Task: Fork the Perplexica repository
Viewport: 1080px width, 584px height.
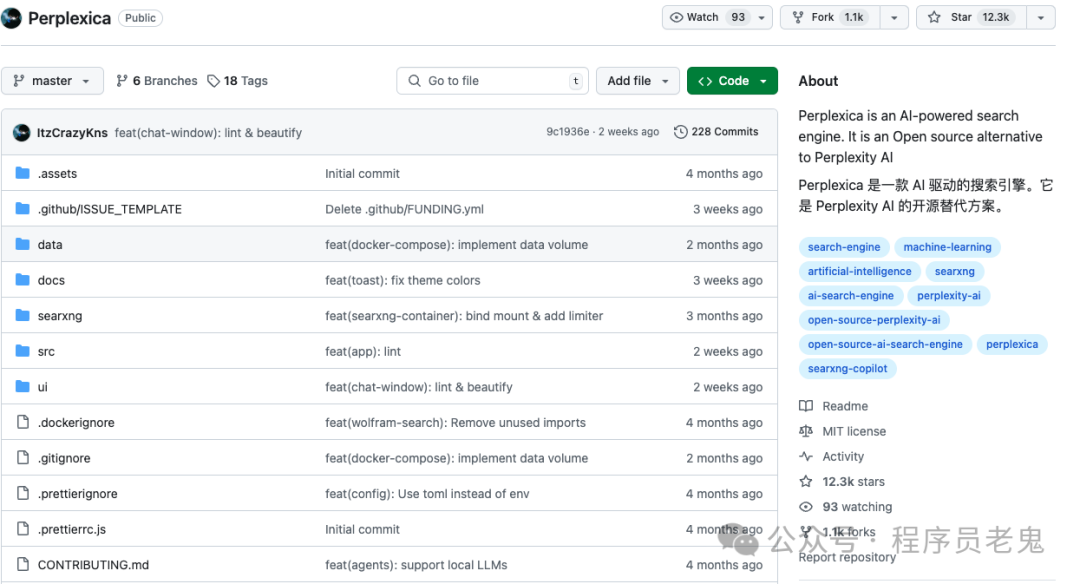Action: point(830,18)
